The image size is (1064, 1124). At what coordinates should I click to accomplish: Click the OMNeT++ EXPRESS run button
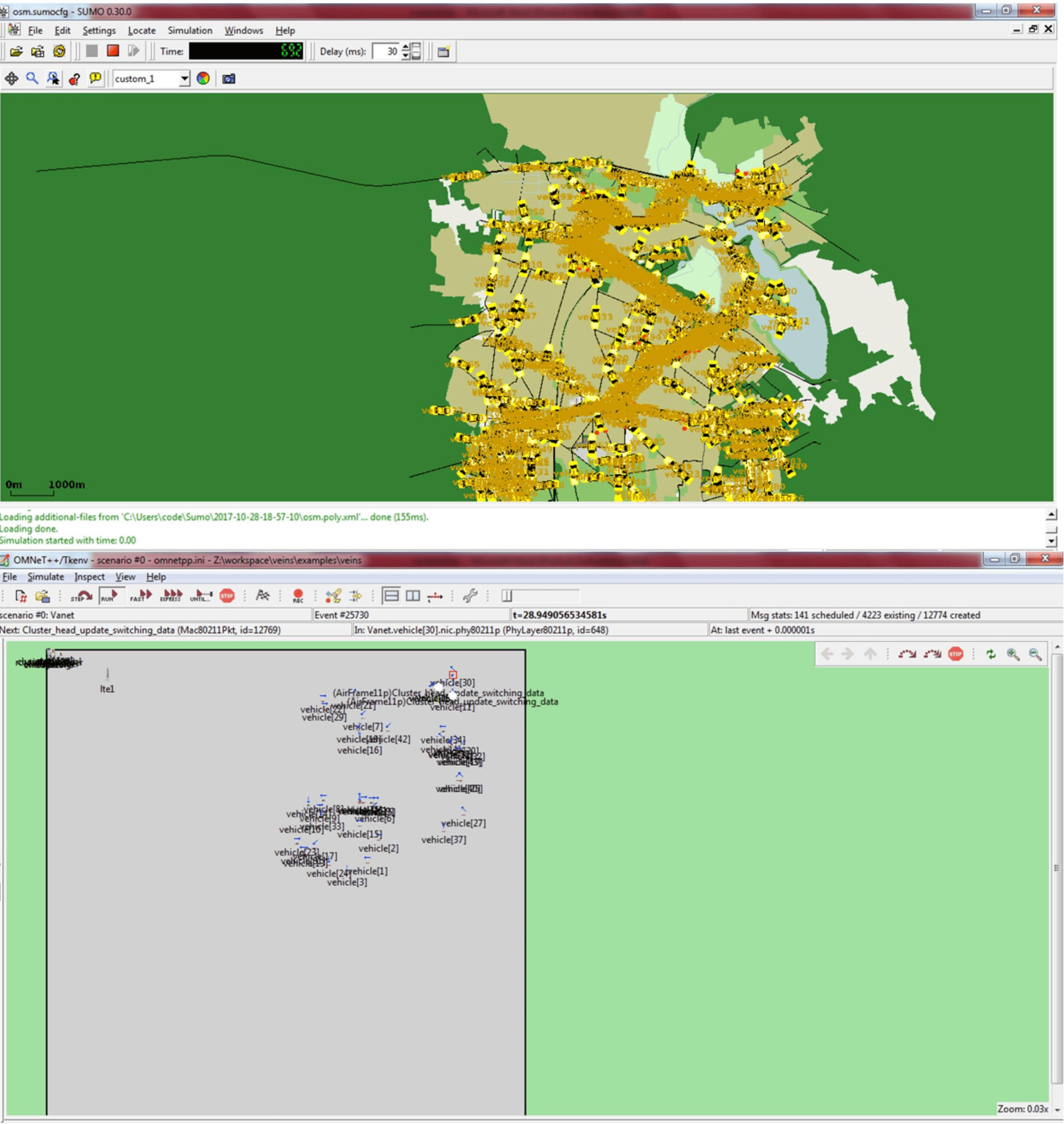click(x=171, y=596)
